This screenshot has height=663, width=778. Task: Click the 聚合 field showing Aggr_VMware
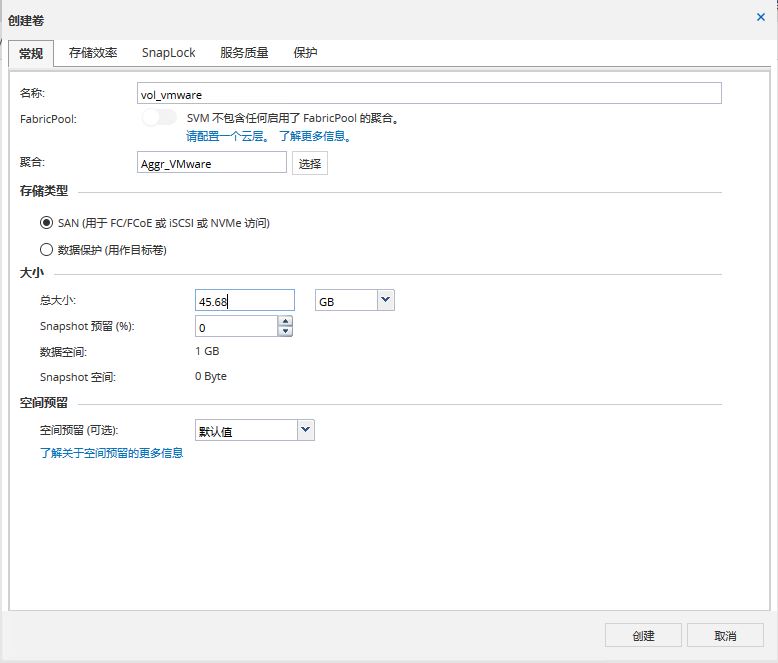tap(212, 163)
